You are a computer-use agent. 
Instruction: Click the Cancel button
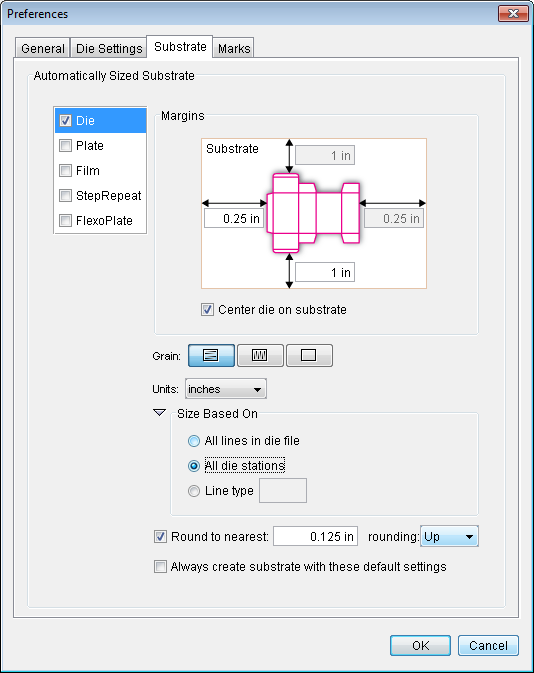point(488,646)
